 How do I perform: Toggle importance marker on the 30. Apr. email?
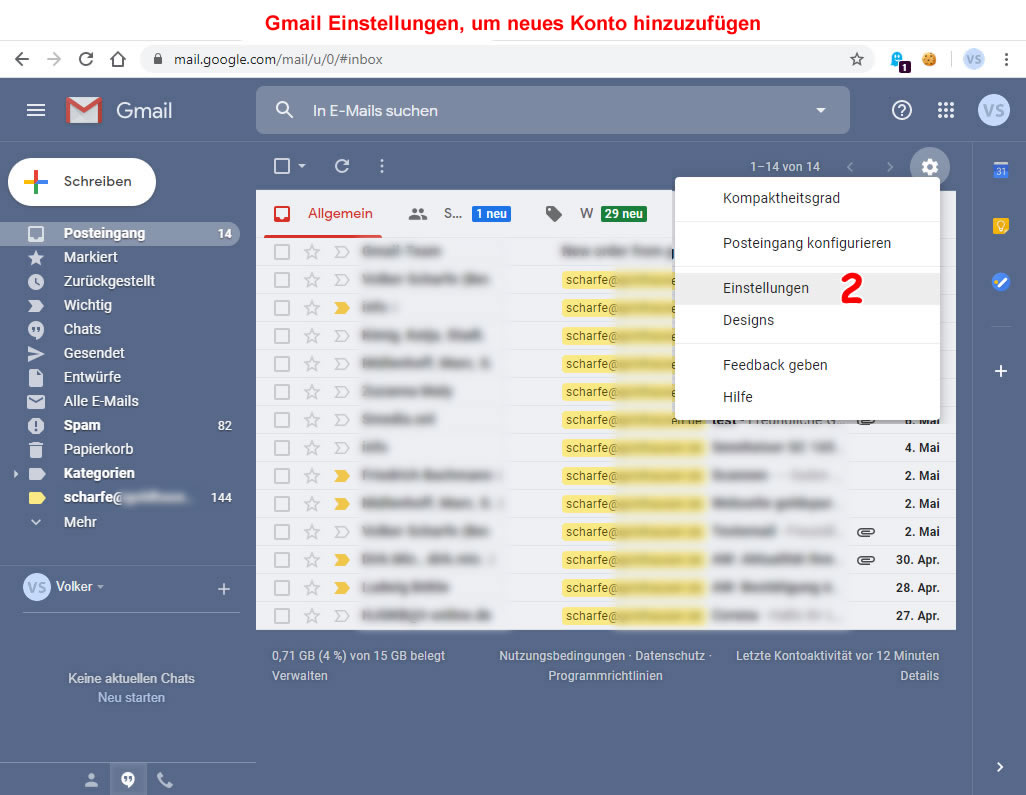(x=342, y=559)
